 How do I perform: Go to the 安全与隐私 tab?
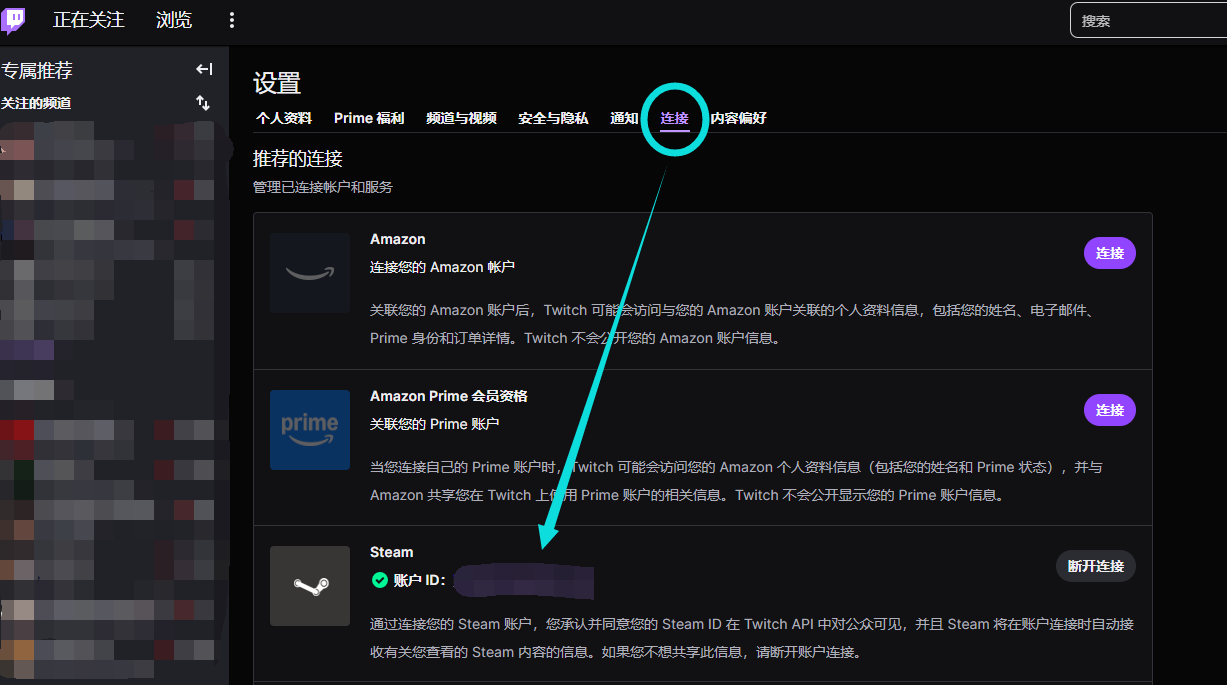553,118
